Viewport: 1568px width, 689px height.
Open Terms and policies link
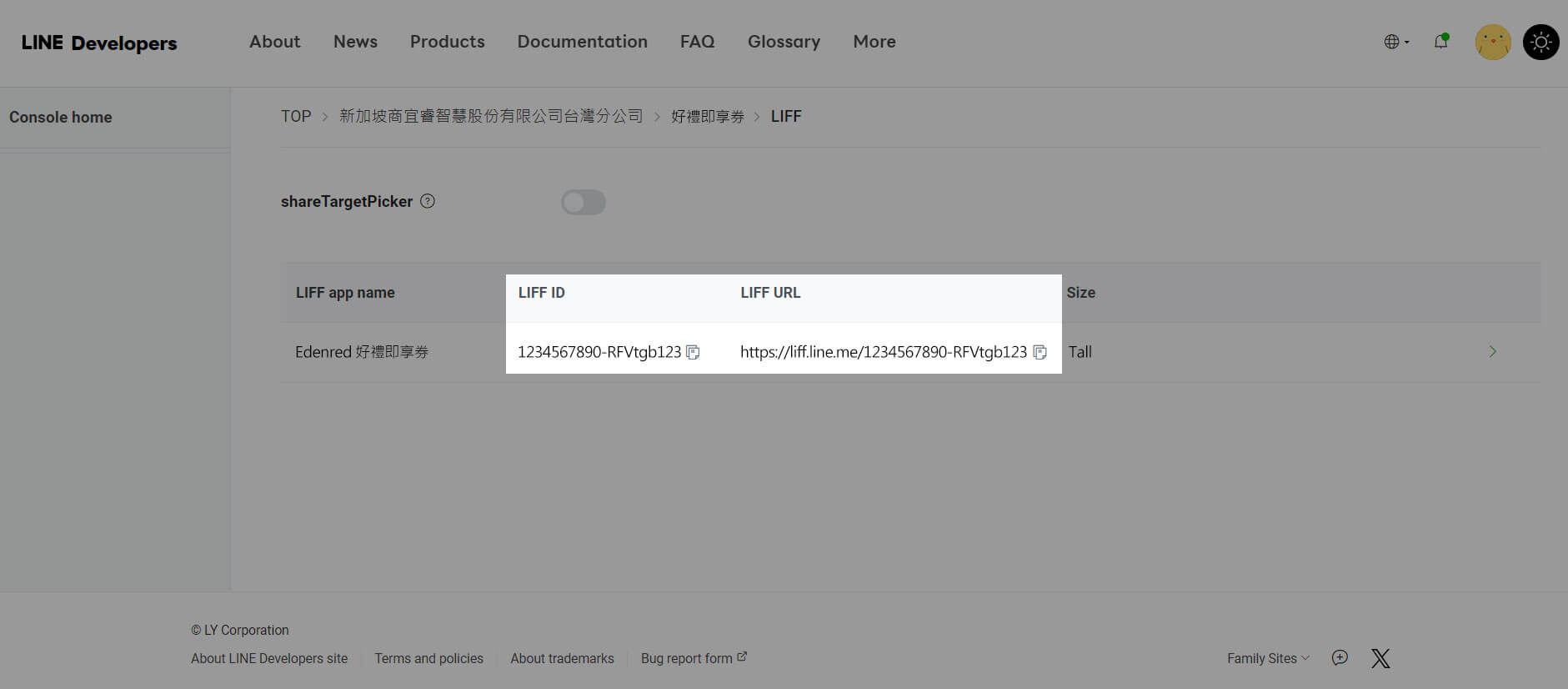click(428, 658)
